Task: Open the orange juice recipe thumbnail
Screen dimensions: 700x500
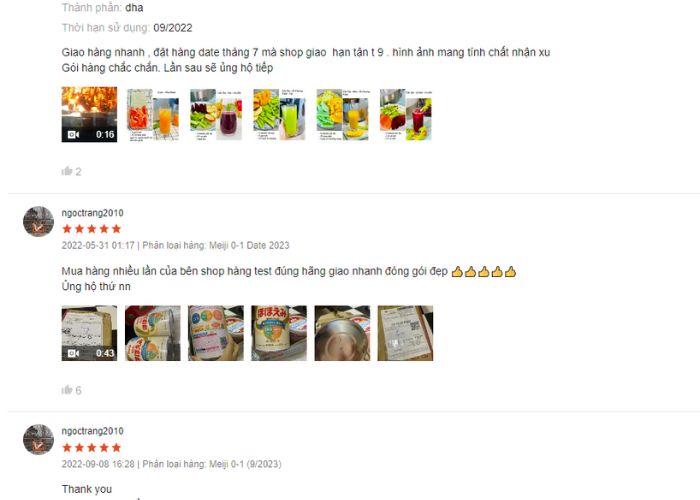Action: click(153, 114)
